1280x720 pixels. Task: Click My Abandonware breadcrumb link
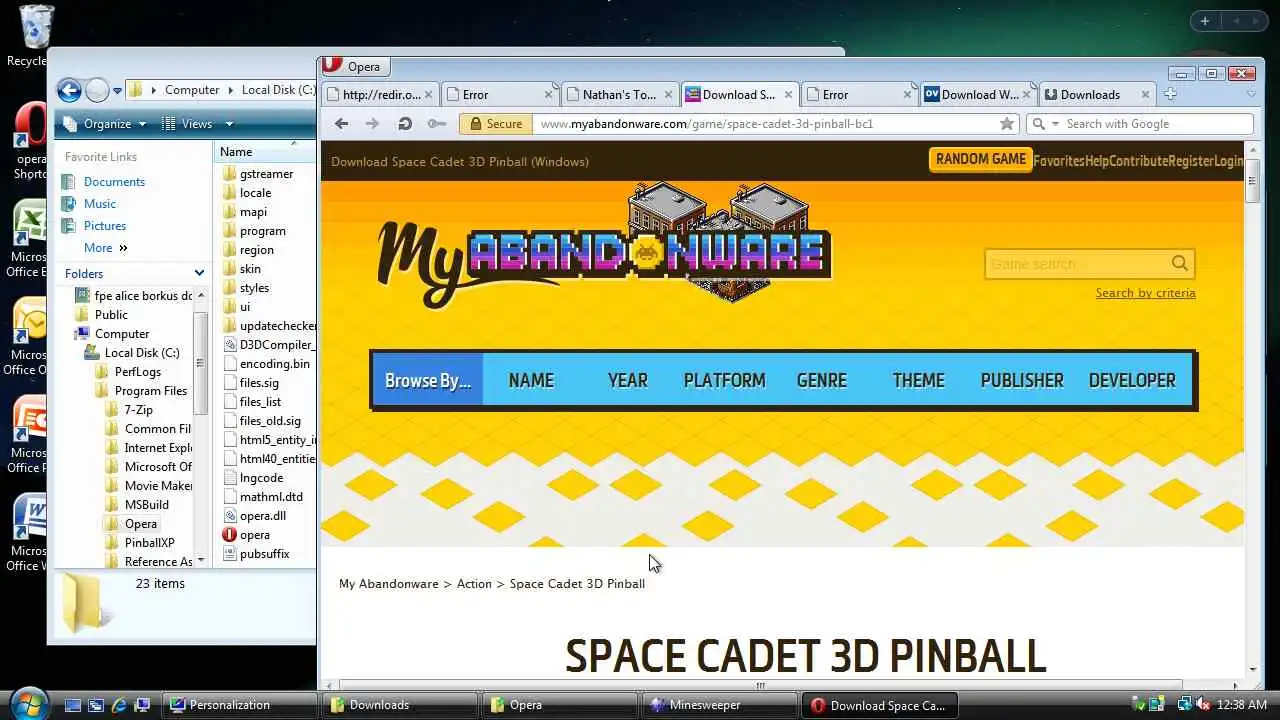pos(388,584)
